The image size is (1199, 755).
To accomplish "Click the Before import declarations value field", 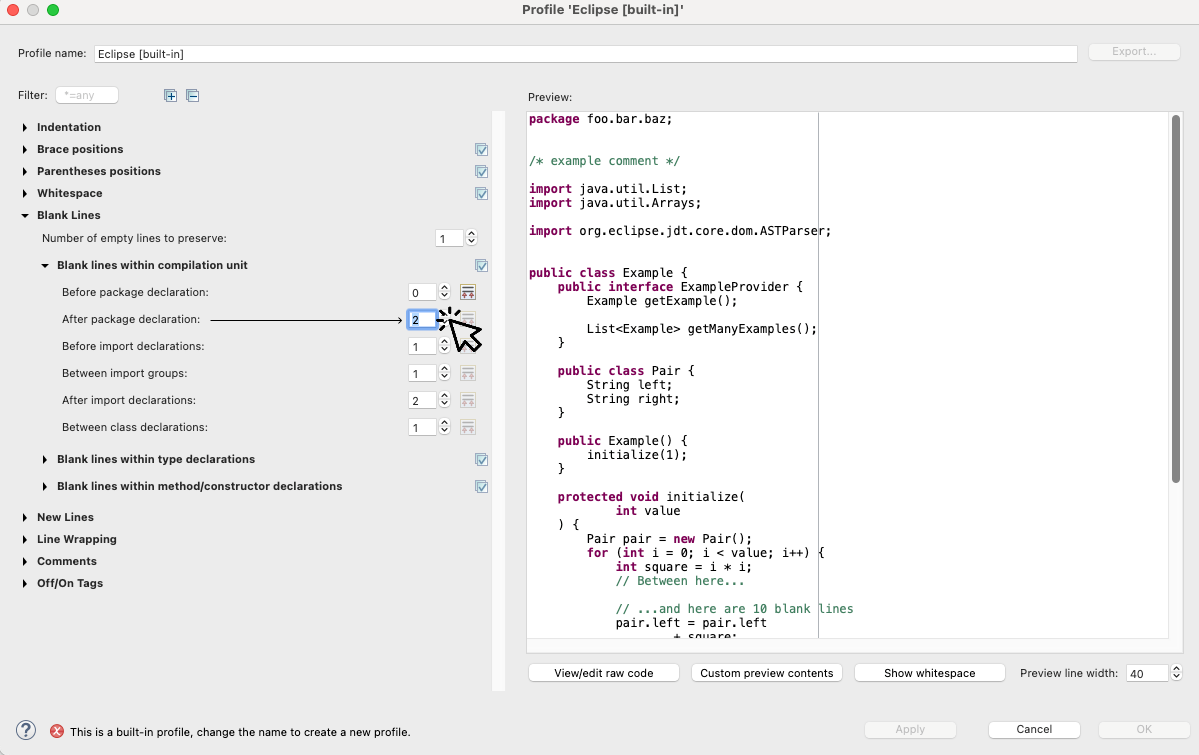I will pyautogui.click(x=422, y=347).
